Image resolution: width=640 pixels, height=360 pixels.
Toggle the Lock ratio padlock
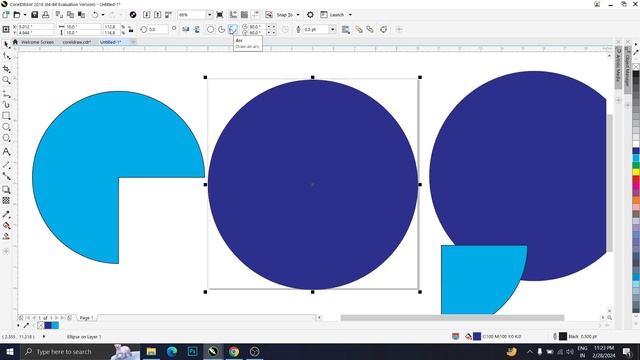pos(131,29)
